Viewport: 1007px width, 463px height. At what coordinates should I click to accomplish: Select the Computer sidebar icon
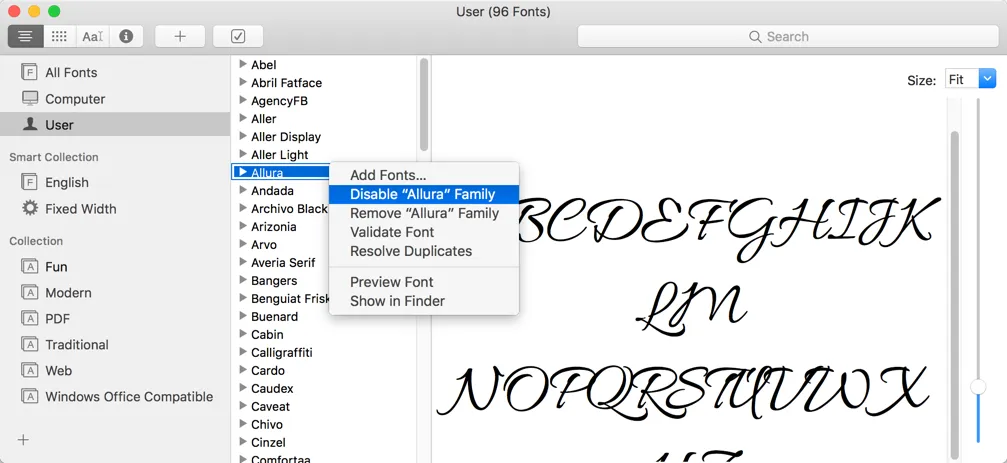(x=30, y=98)
